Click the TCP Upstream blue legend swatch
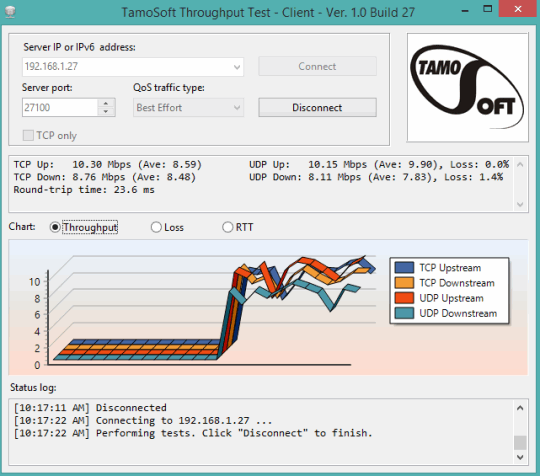 point(404,268)
